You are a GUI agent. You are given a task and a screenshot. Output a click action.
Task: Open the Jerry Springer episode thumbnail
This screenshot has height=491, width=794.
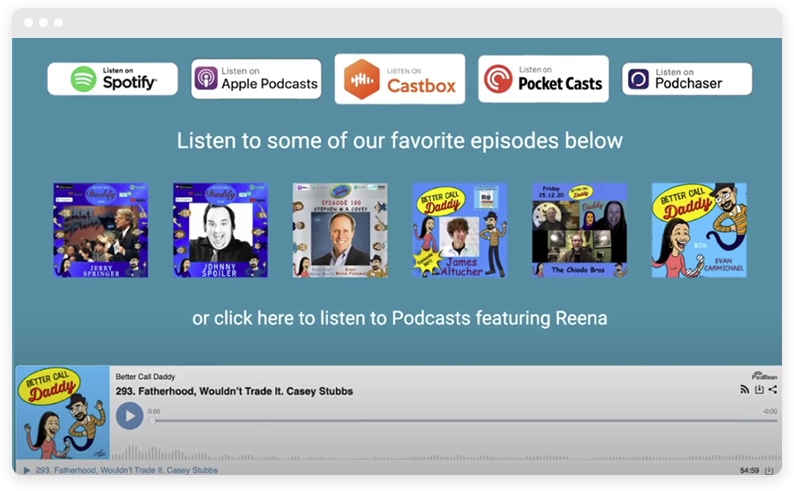pos(101,230)
